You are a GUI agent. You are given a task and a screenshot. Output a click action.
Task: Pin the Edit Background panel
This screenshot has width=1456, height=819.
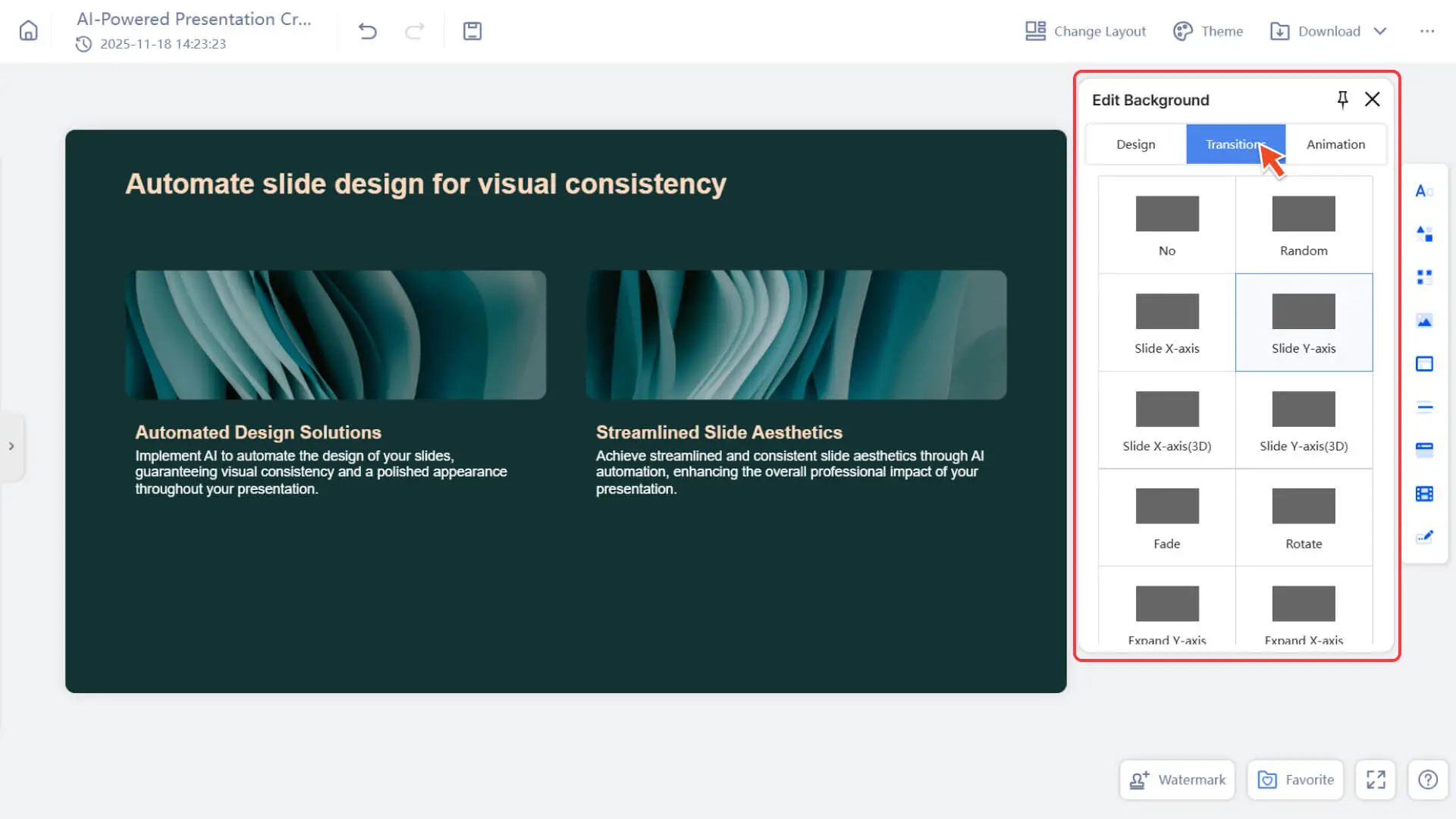click(1342, 99)
